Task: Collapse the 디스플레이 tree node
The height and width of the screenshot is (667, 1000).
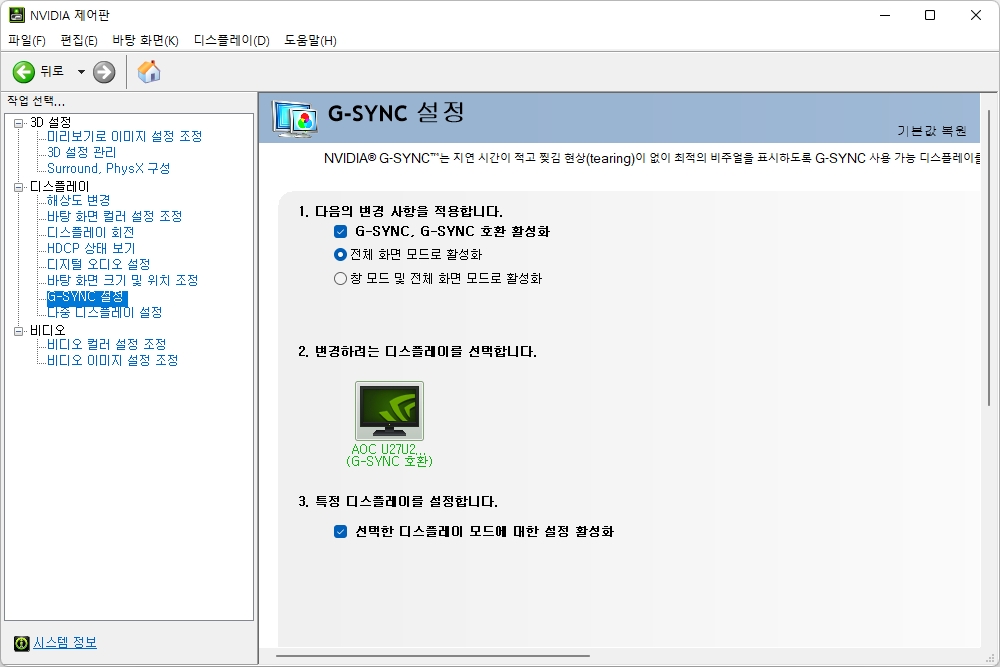Action: pos(18,187)
